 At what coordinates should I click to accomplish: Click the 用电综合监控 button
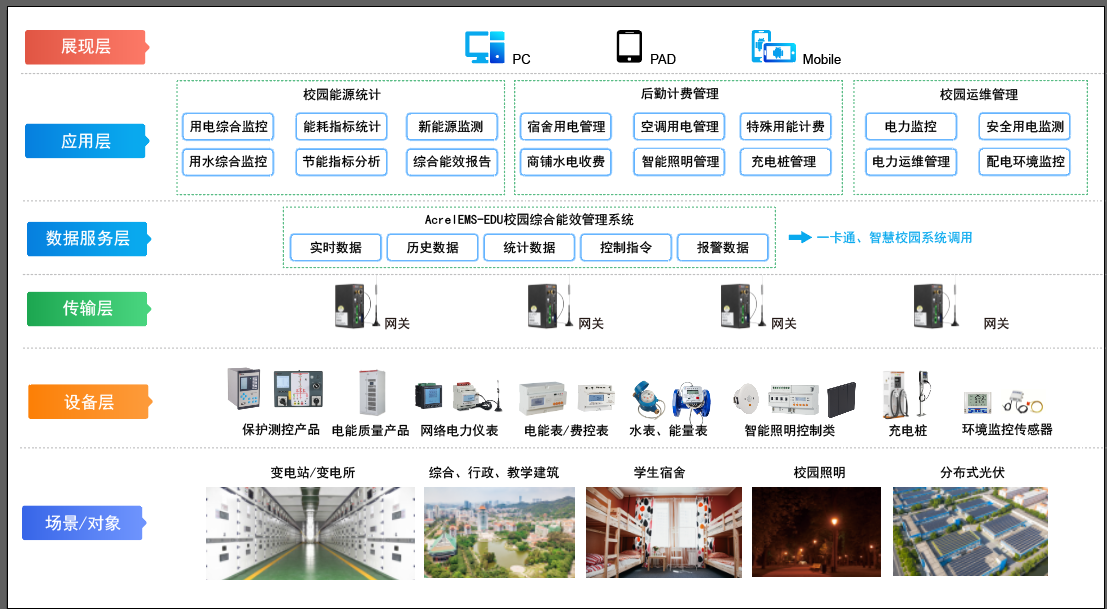(229, 127)
